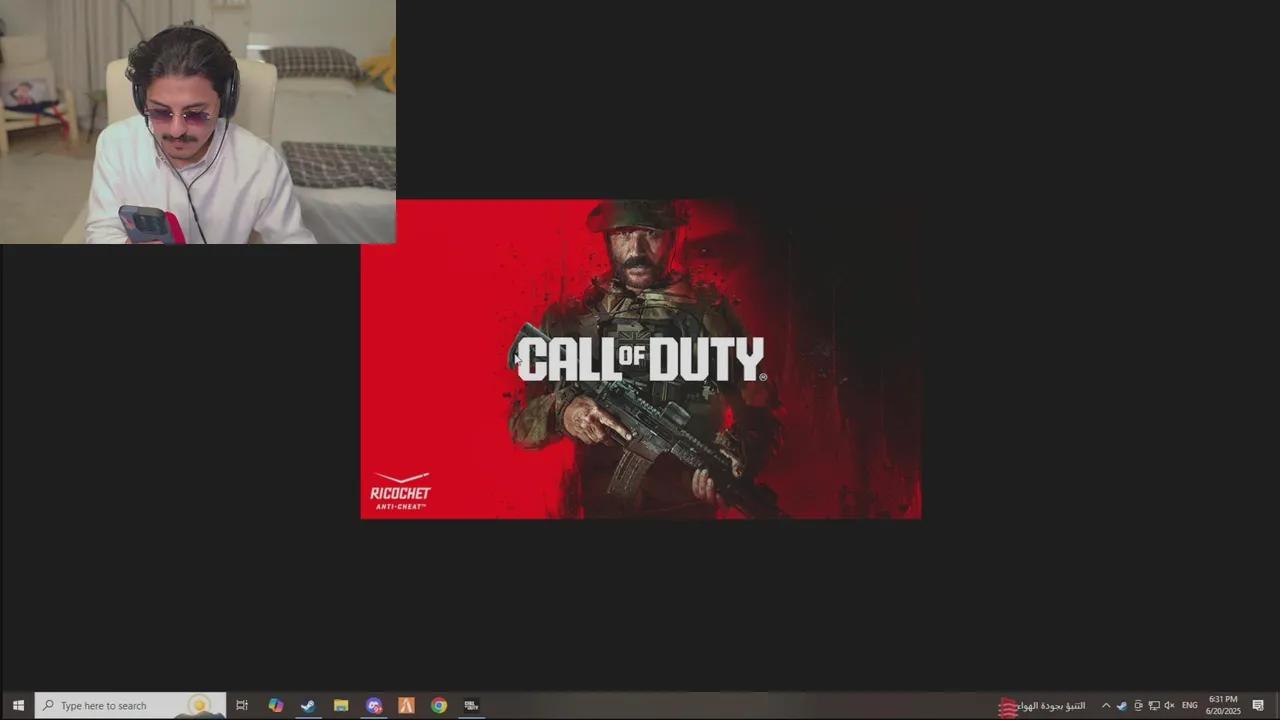The image size is (1280, 720).
Task: Open the Steam tray icon
Action: (1122, 706)
